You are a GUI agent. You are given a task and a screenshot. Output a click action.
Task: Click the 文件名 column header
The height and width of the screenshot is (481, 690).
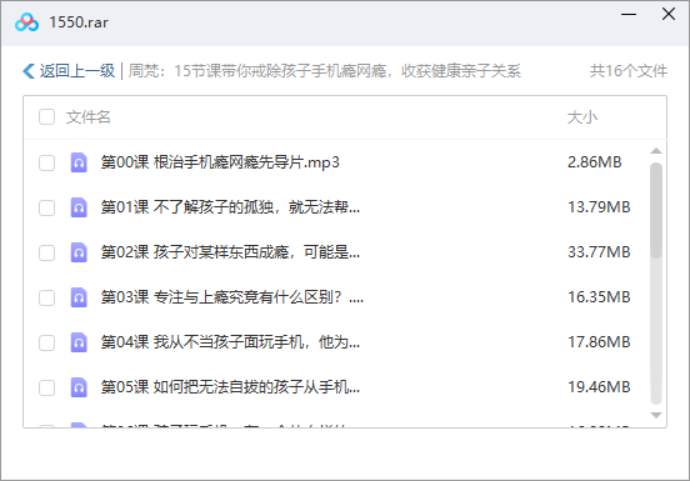tap(89, 117)
